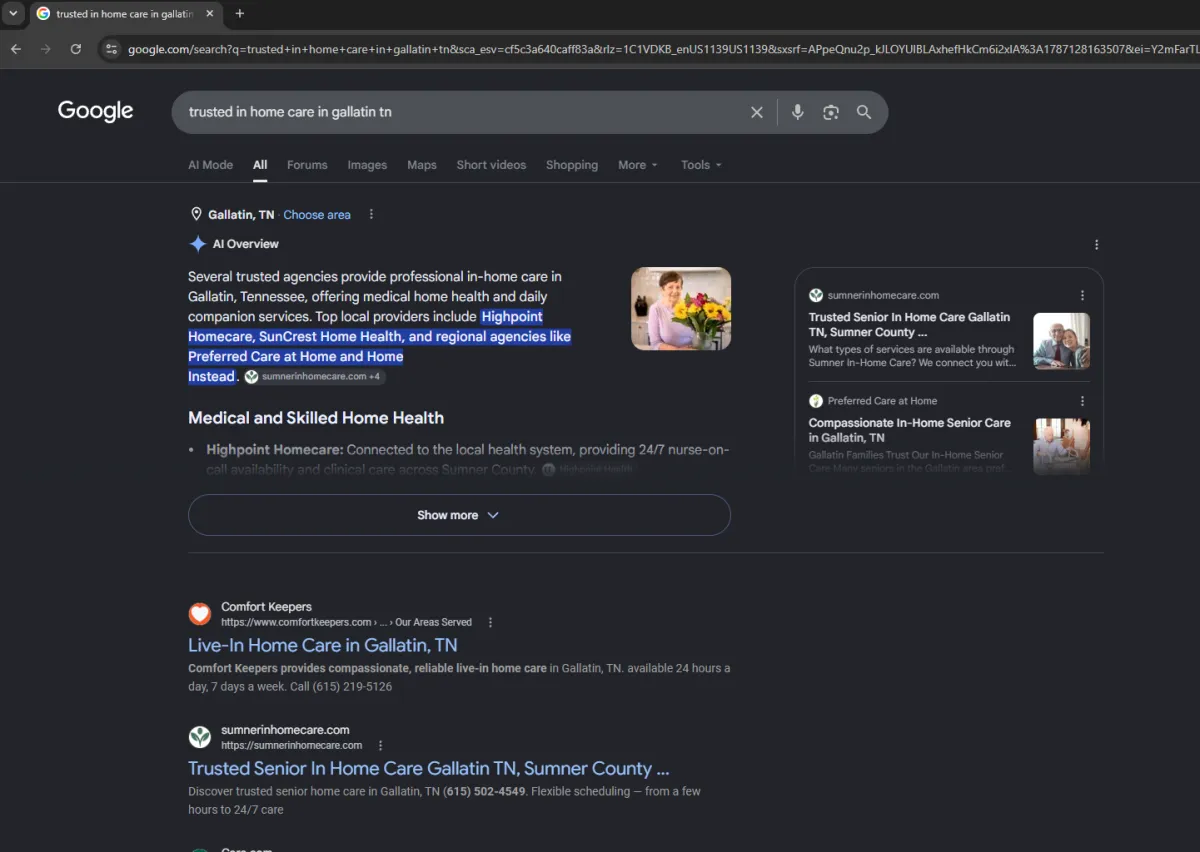Click 'Highpoint Homecare:' bullet text
1200x852 pixels.
(275, 450)
